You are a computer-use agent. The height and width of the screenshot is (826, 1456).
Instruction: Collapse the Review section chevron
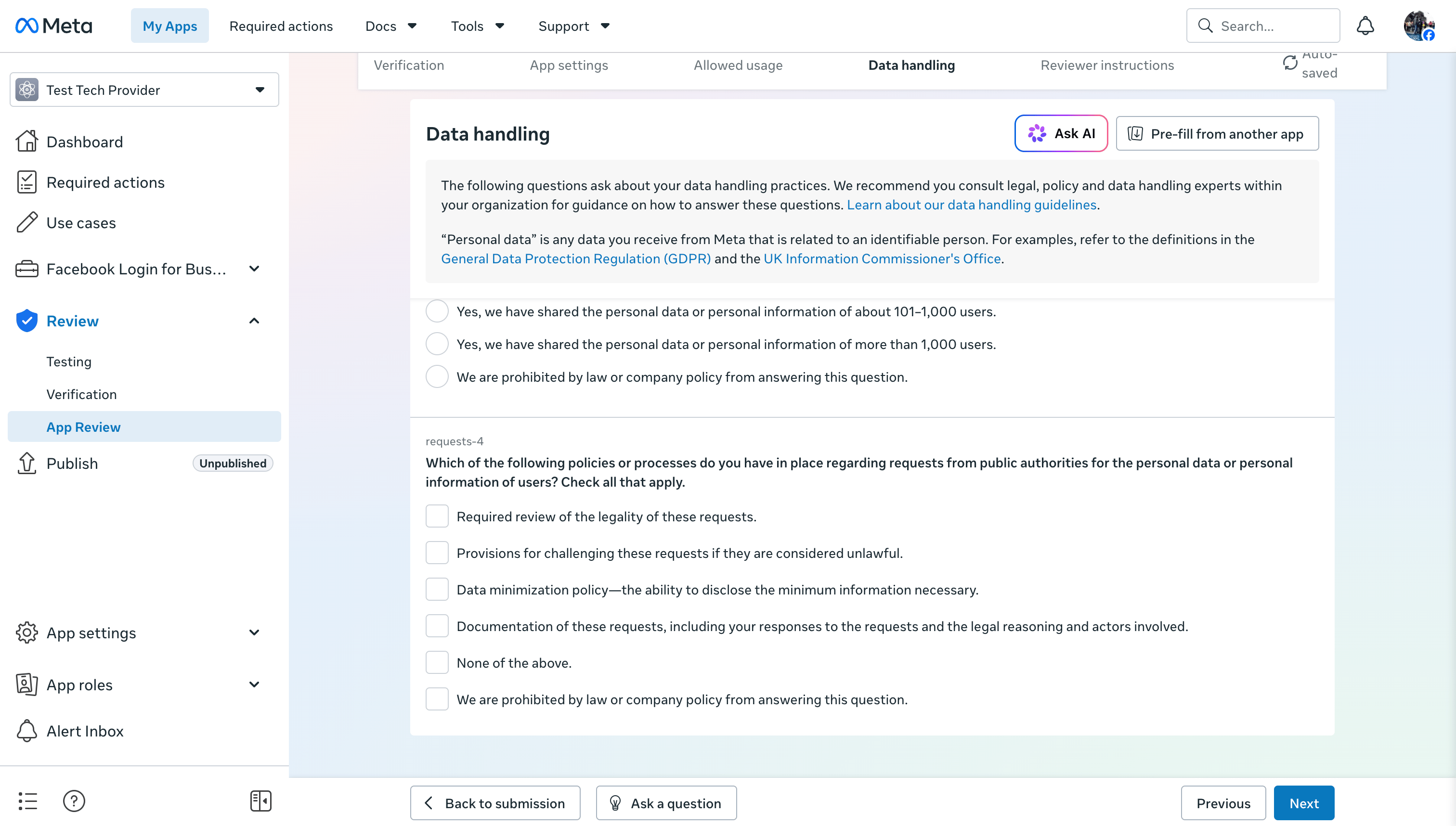[x=254, y=321]
